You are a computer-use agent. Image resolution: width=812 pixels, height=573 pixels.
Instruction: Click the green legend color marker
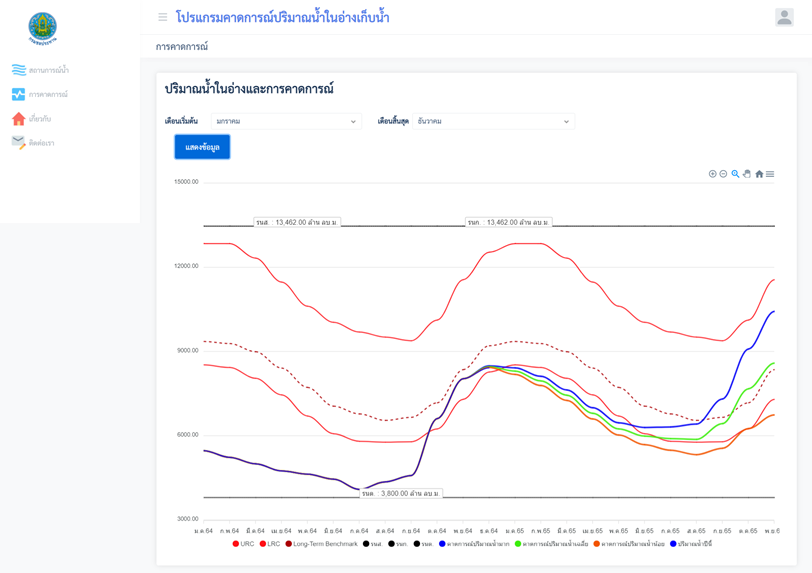click(x=518, y=544)
